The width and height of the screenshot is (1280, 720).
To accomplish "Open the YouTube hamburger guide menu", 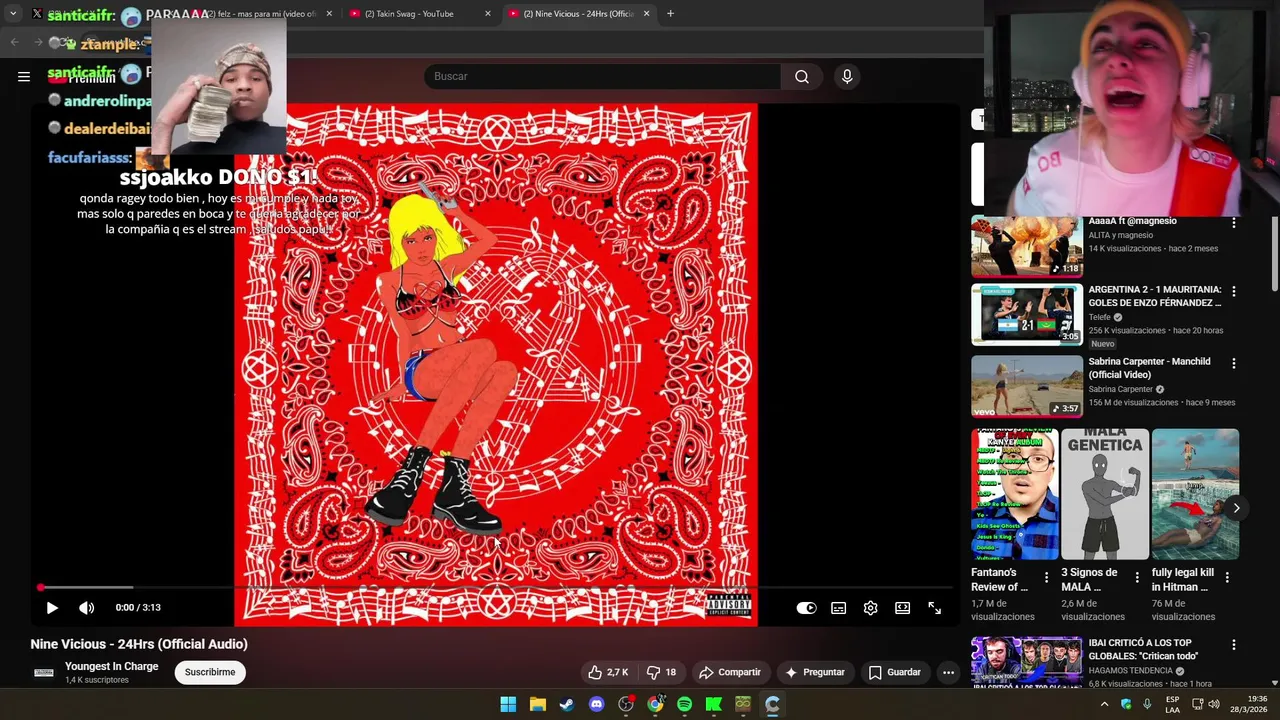I will (x=24, y=76).
